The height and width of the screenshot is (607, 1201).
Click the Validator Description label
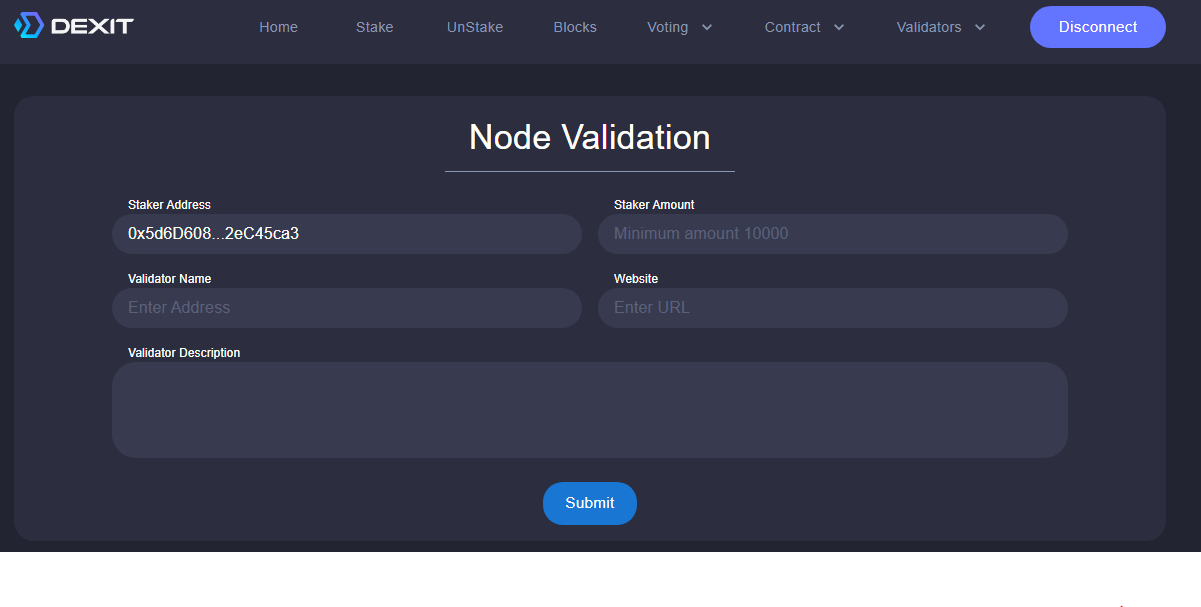click(184, 353)
